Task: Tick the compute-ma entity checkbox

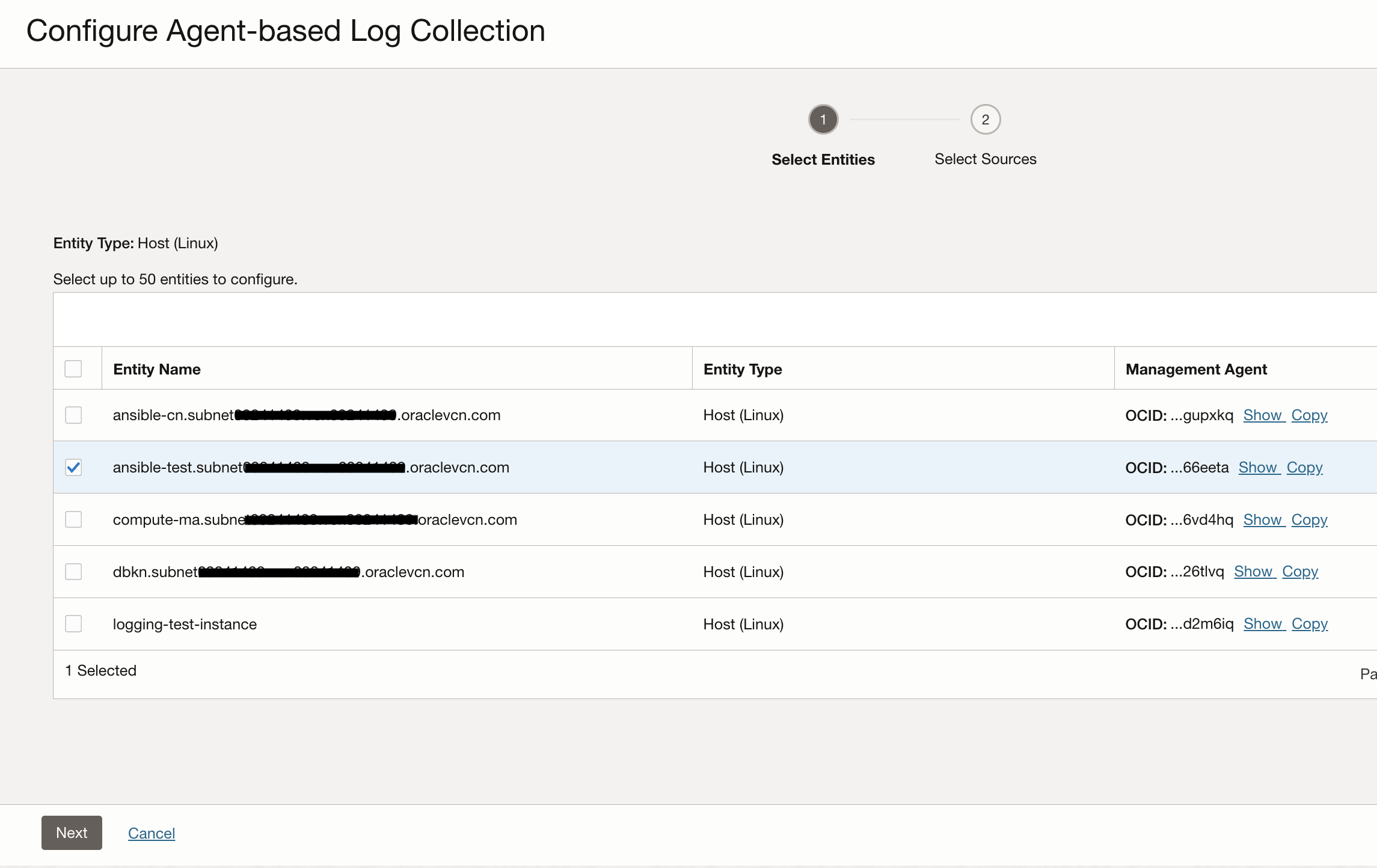Action: pos(73,519)
